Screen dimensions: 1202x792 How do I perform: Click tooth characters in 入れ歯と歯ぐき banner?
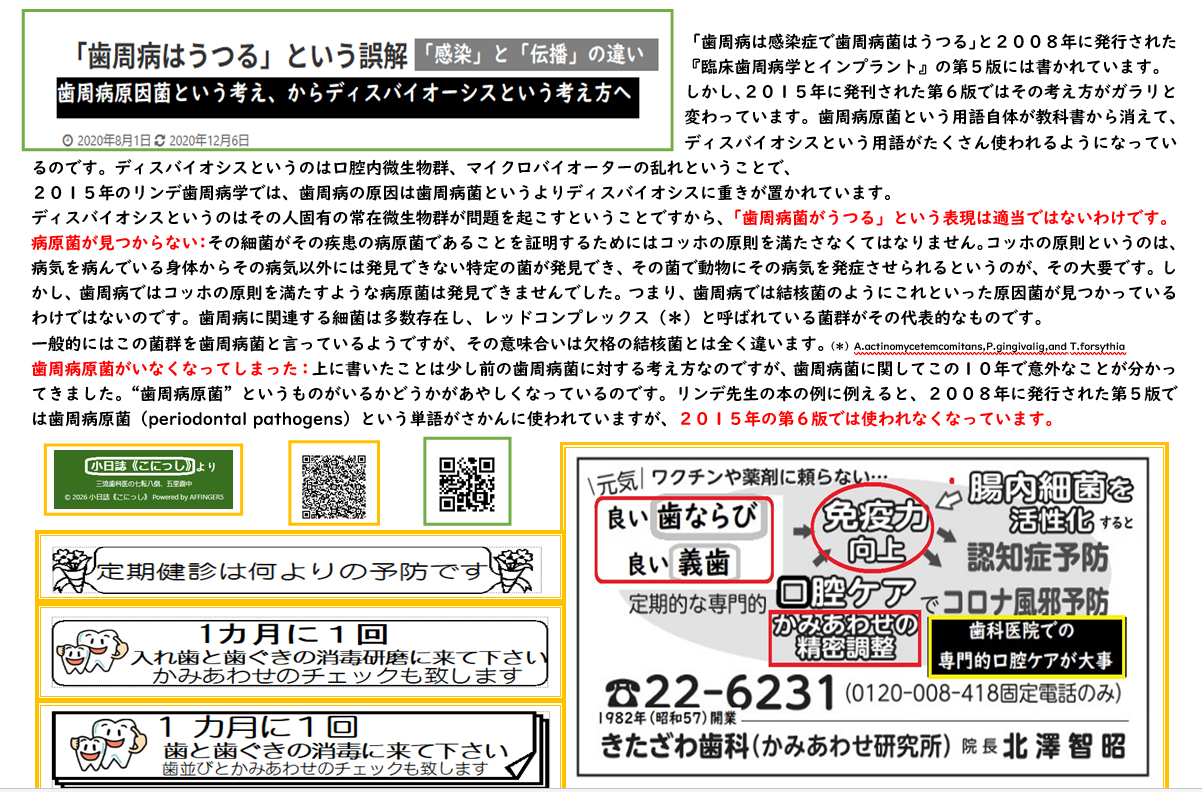pos(85,649)
